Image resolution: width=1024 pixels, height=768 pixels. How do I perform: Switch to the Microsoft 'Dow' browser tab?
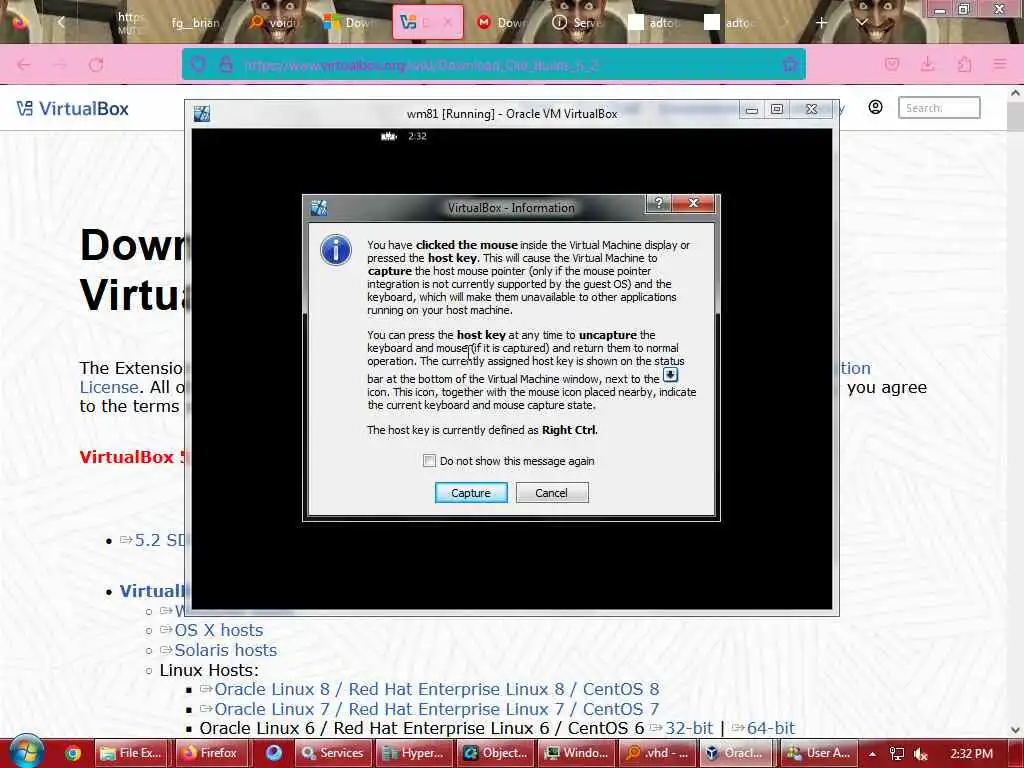[x=350, y=23]
